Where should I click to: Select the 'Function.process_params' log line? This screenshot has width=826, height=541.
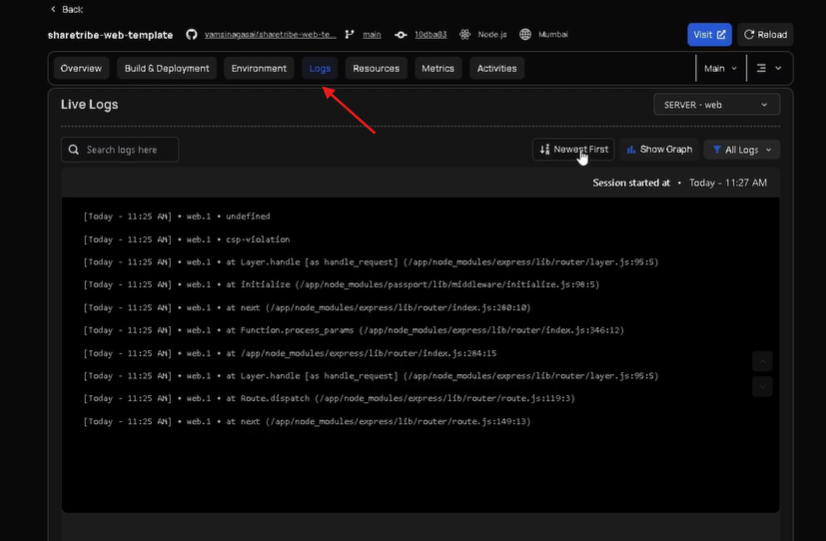tap(353, 330)
